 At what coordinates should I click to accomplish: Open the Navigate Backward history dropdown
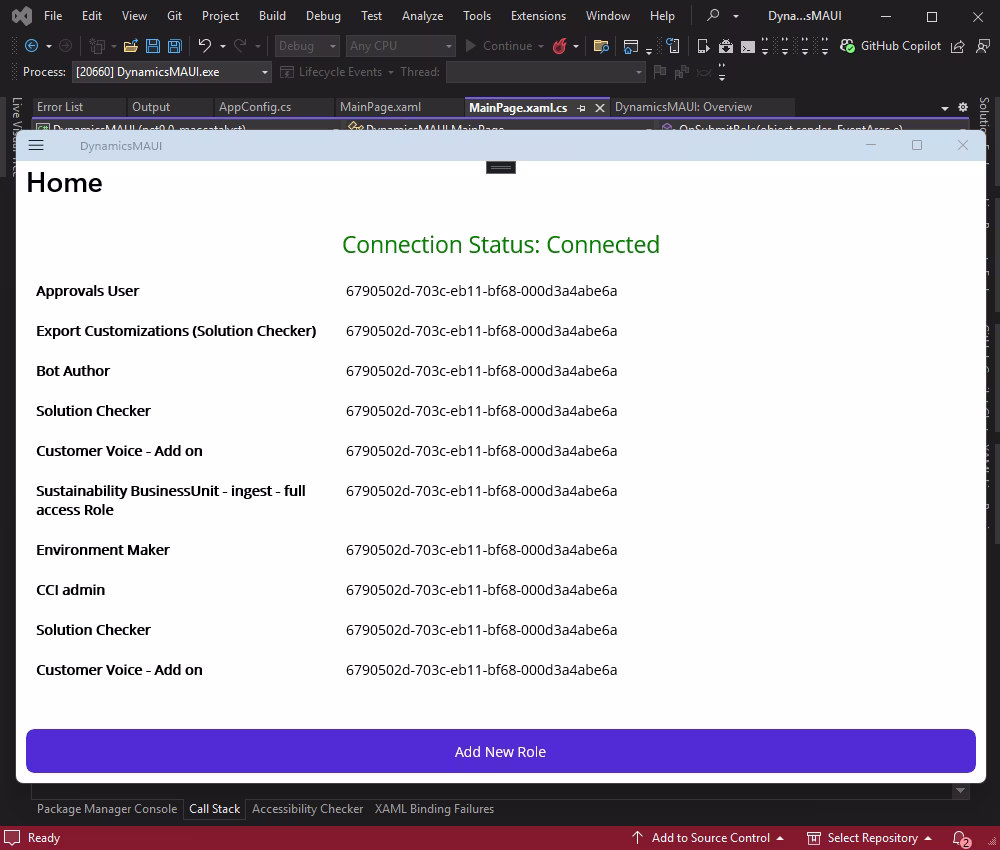pos(48,47)
